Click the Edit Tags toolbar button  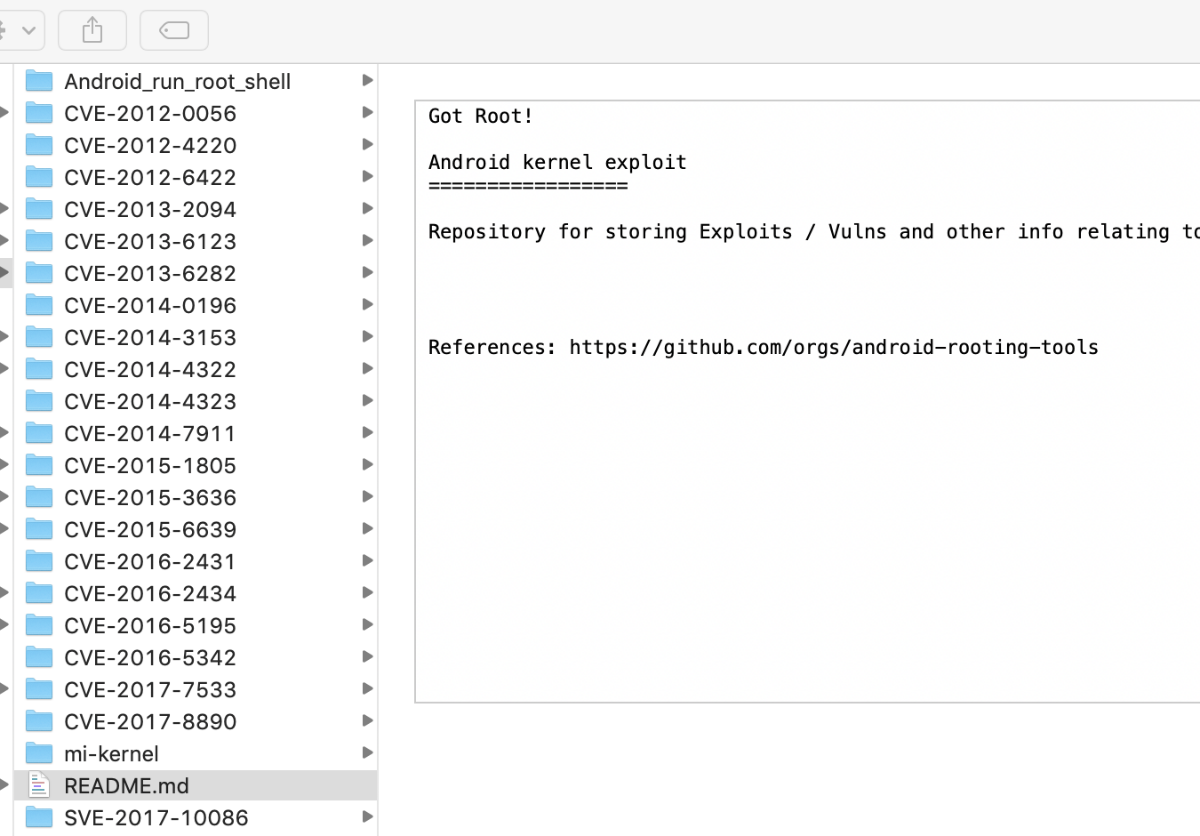pyautogui.click(x=174, y=30)
